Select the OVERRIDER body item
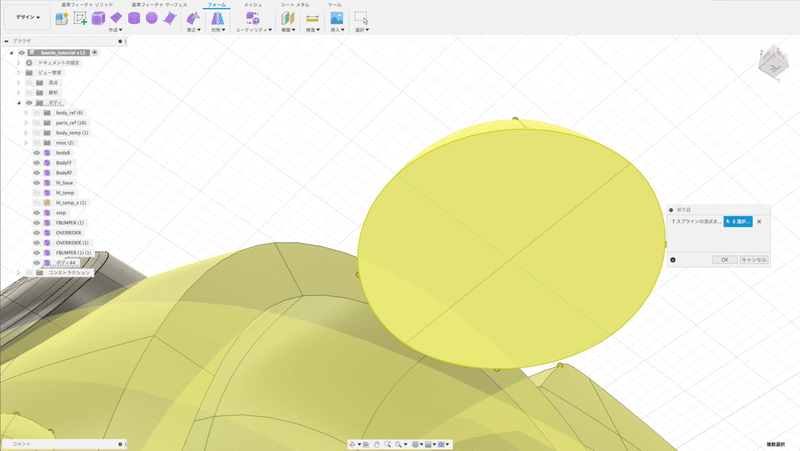 tap(68, 233)
